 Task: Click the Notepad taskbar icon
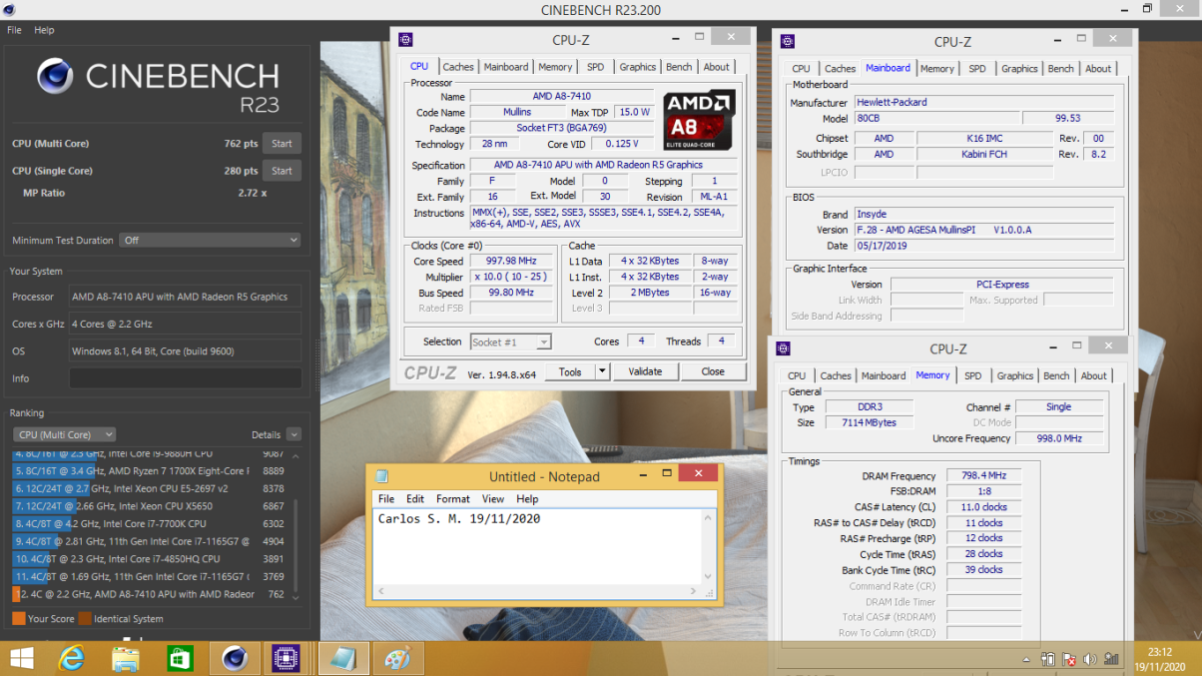click(x=343, y=659)
